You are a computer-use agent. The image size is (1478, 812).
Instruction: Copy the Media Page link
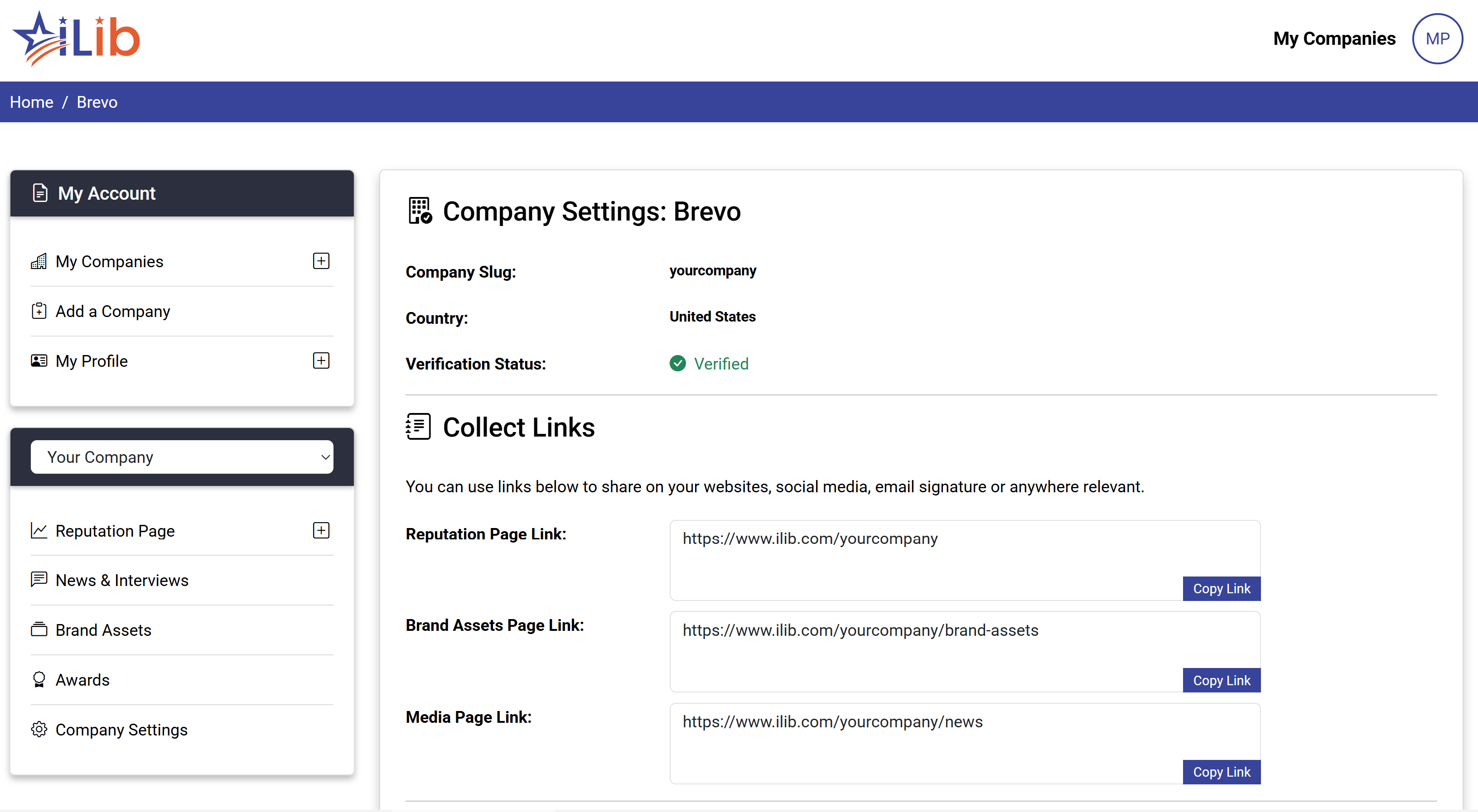tap(1221, 772)
